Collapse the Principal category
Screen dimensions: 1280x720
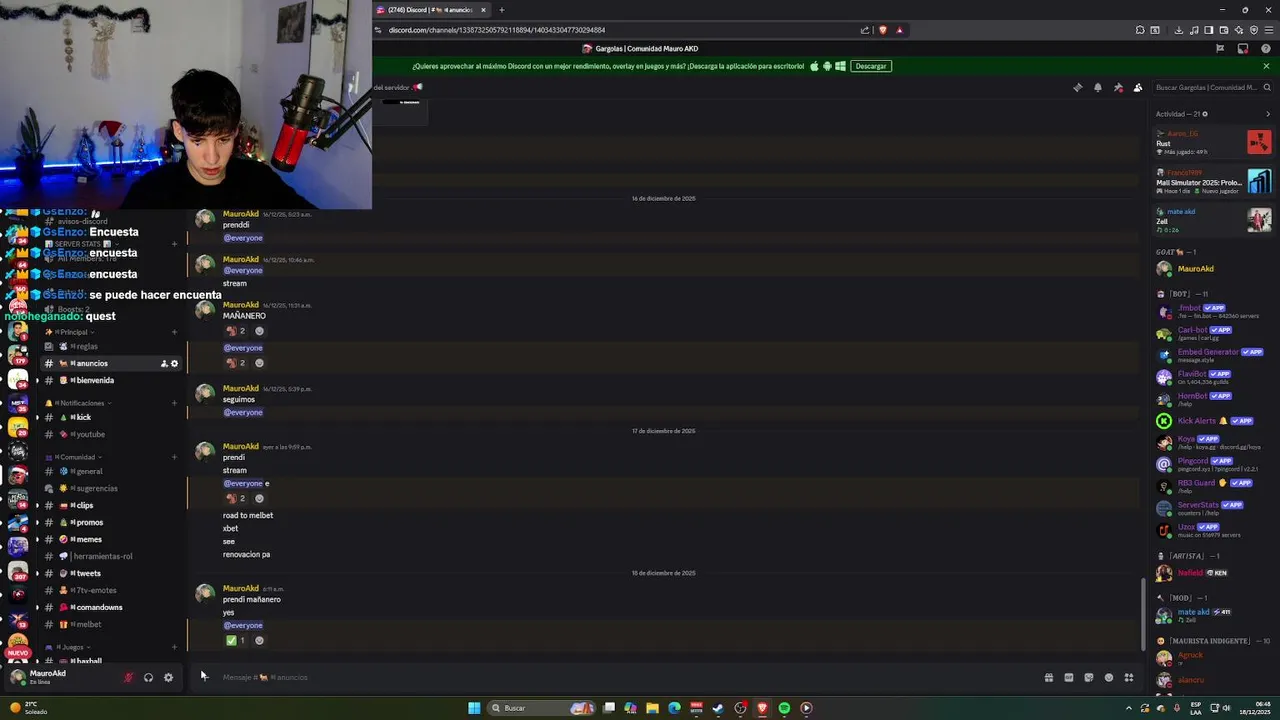72,332
